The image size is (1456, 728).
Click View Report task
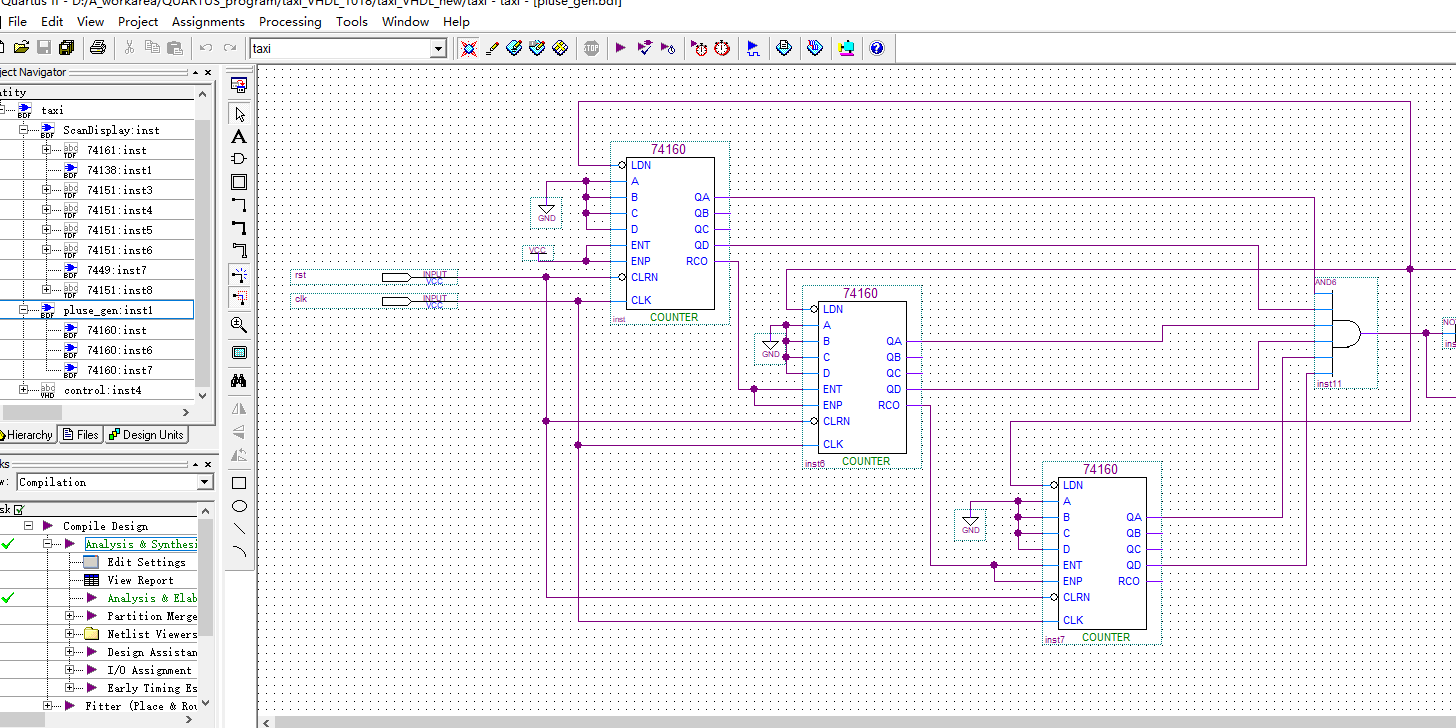tap(140, 580)
